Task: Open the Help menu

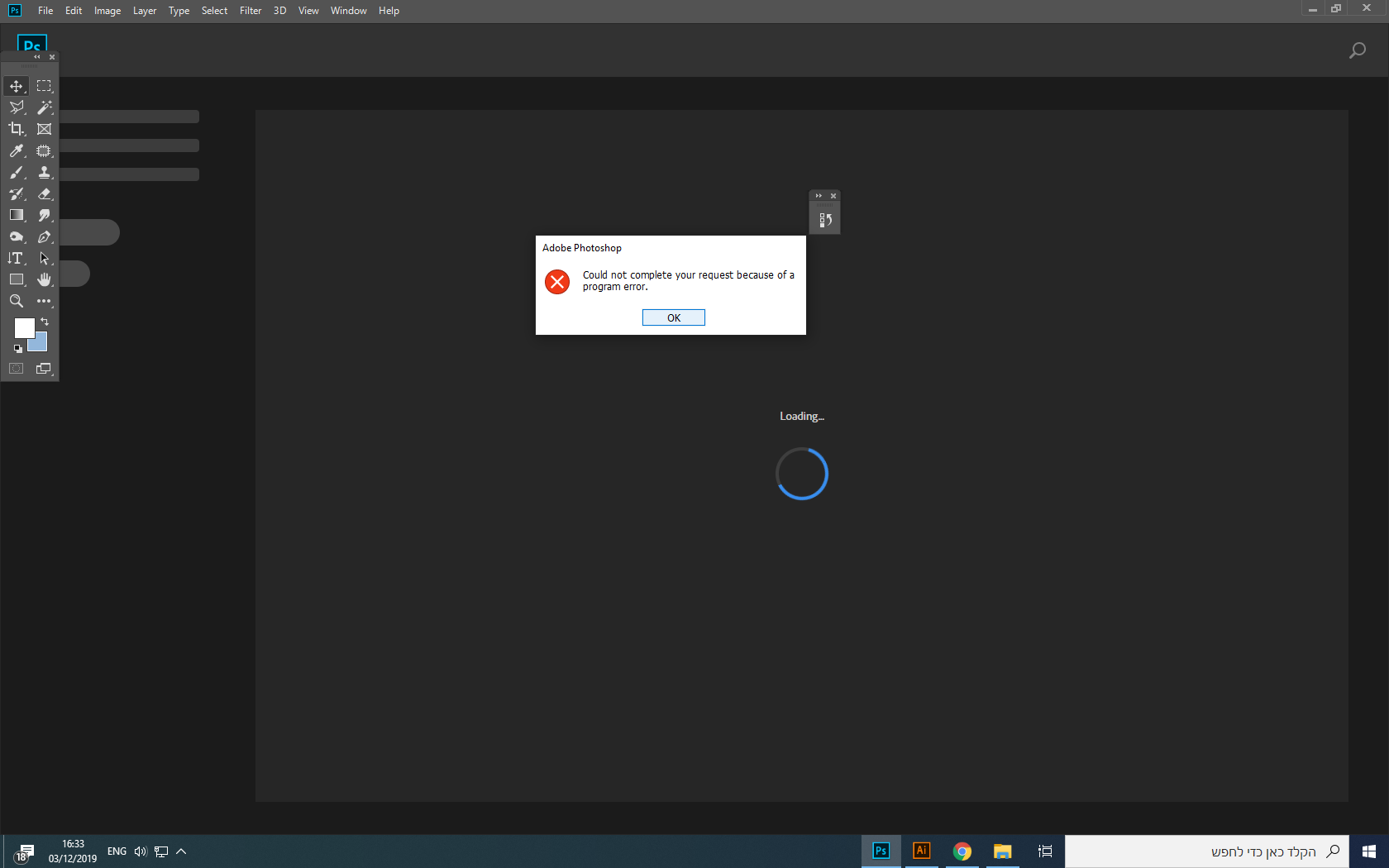Action: pos(389,11)
